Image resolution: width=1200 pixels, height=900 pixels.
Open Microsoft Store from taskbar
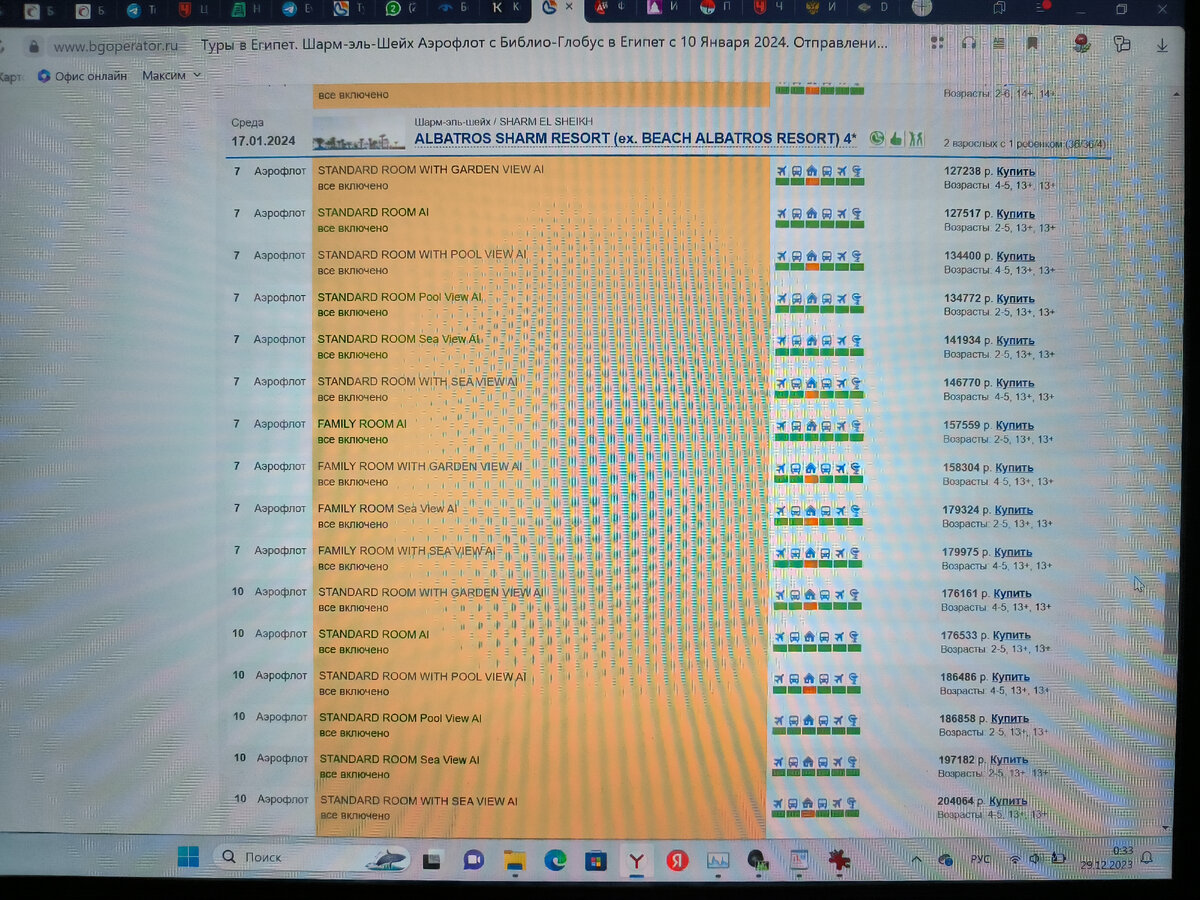(x=596, y=860)
